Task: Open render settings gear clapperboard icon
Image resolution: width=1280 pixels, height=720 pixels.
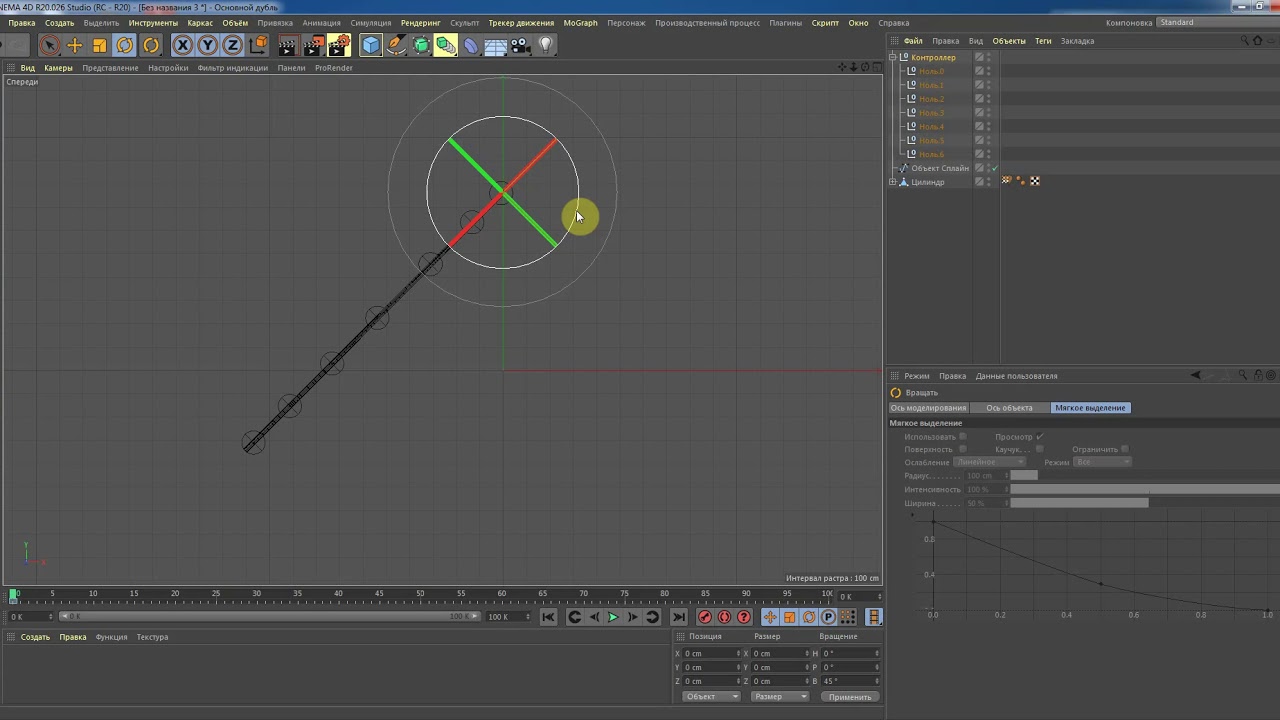Action: 339,45
